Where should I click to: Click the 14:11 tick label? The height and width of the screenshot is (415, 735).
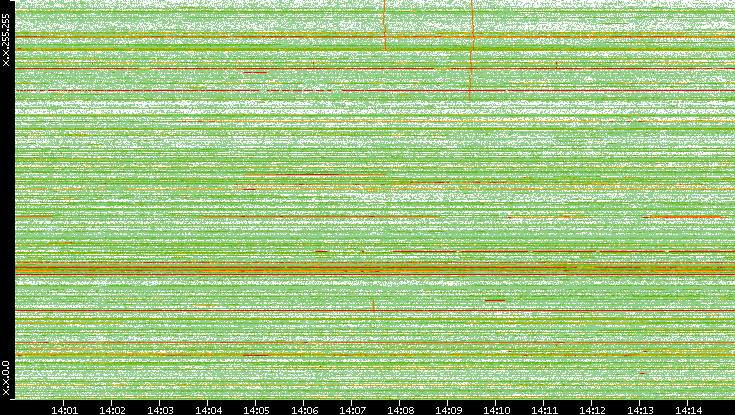(544, 410)
